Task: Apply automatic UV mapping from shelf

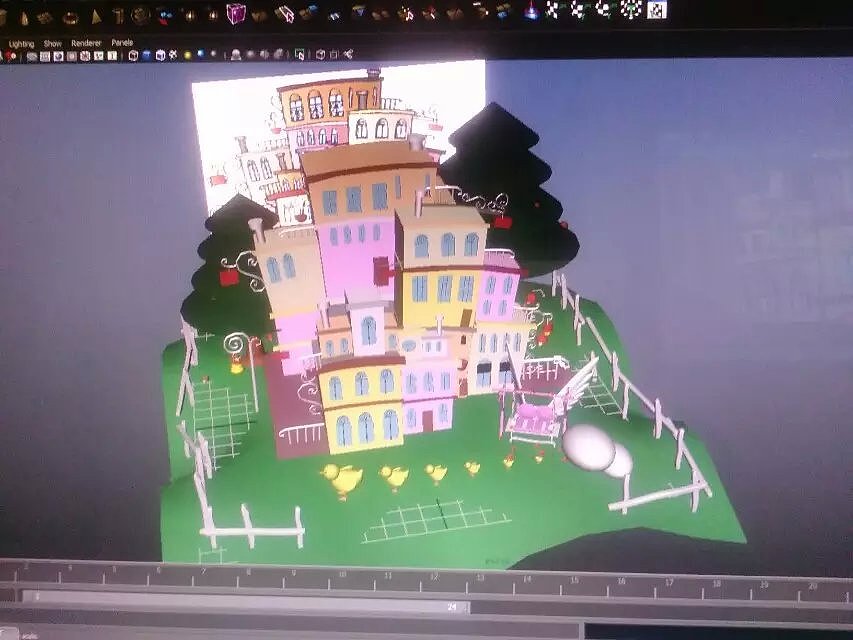Action: 631,10
